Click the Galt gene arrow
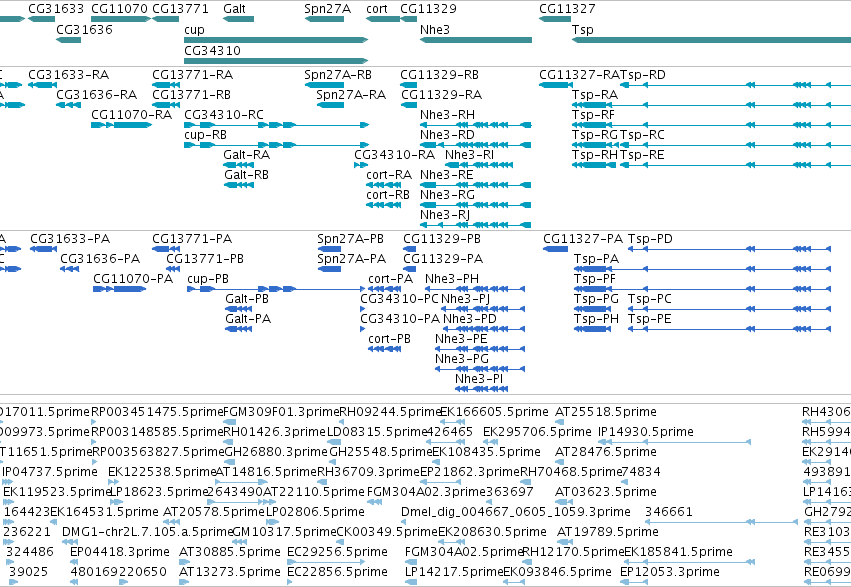The image size is (851, 587). (x=238, y=19)
